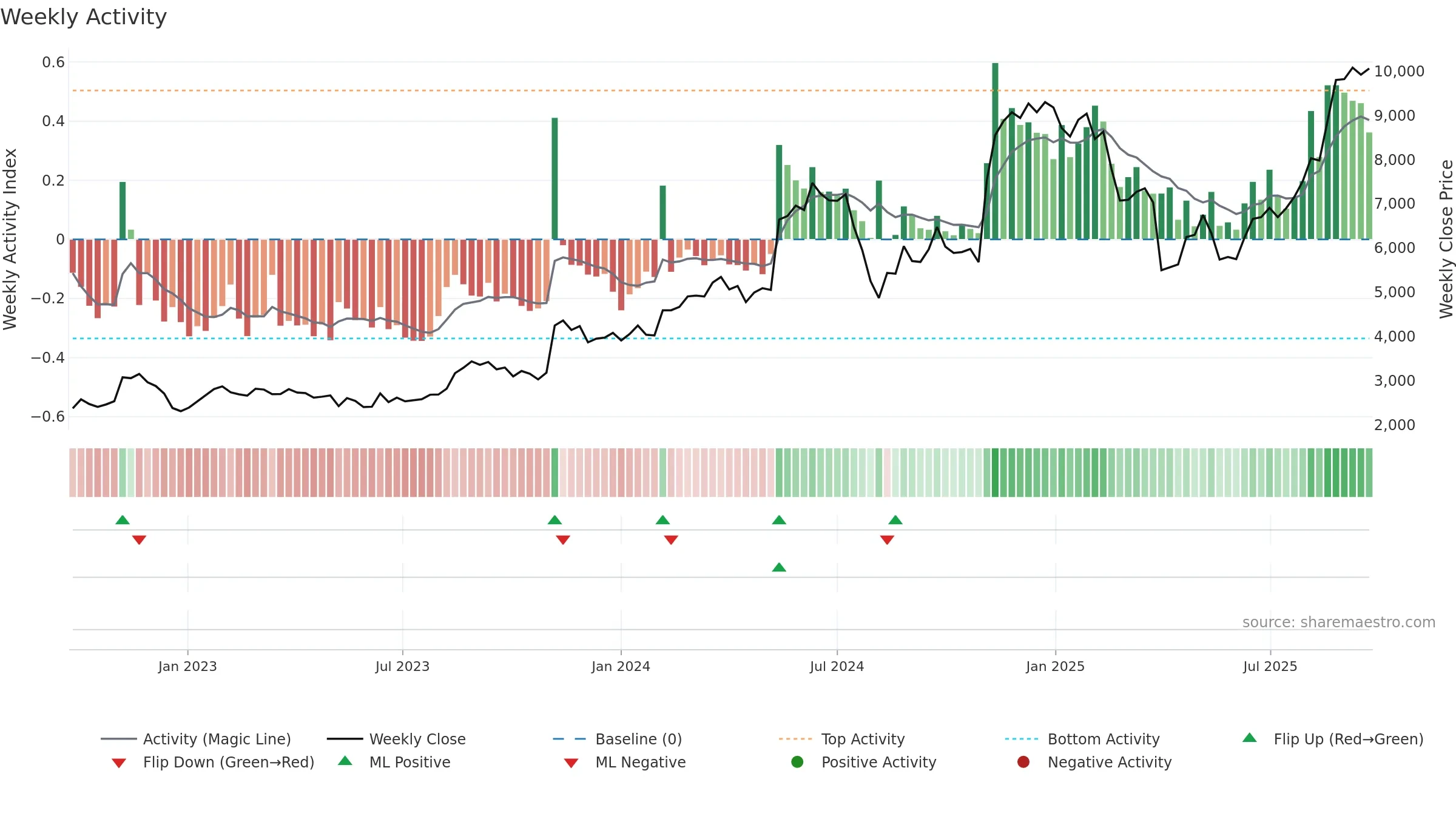Click the ML Positive triangle in May 2024
The width and height of the screenshot is (1456, 819).
(x=779, y=567)
